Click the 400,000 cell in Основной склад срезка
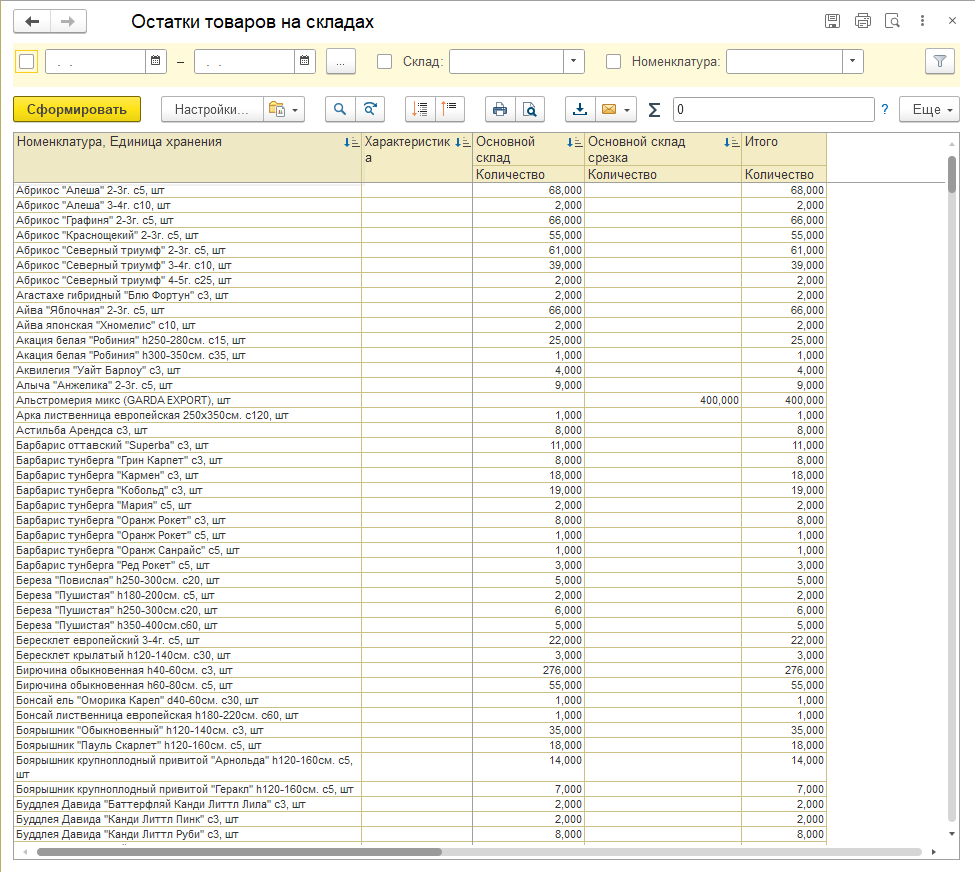Screen dimensions: 975x872 (x=663, y=401)
